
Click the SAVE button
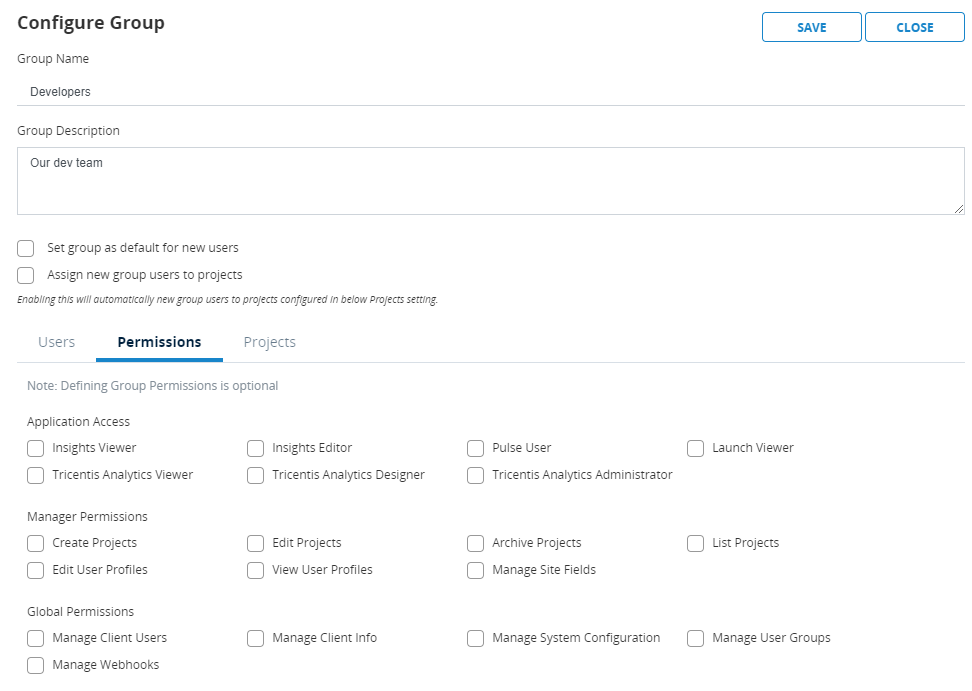[x=811, y=27]
